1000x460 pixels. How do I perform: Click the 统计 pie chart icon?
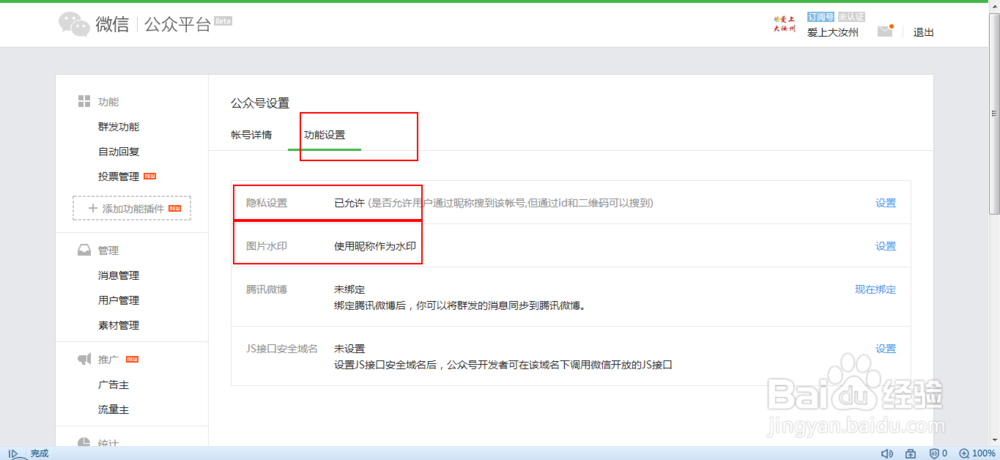click(84, 442)
